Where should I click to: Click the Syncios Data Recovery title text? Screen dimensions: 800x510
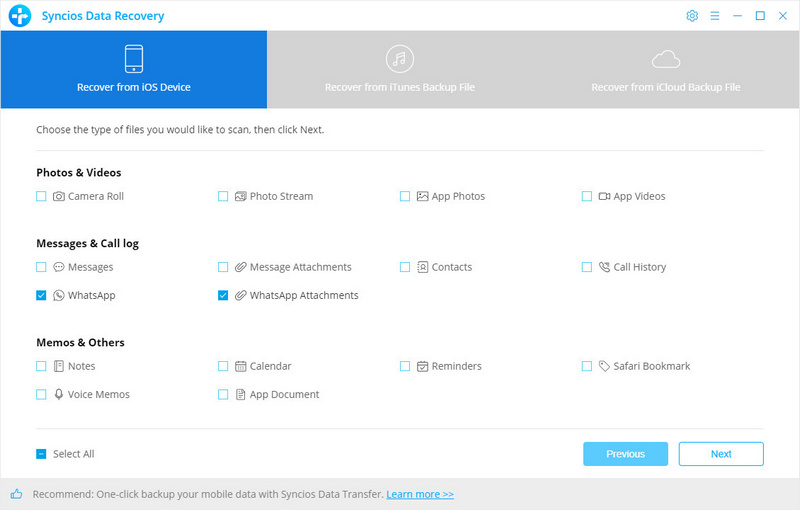(103, 16)
